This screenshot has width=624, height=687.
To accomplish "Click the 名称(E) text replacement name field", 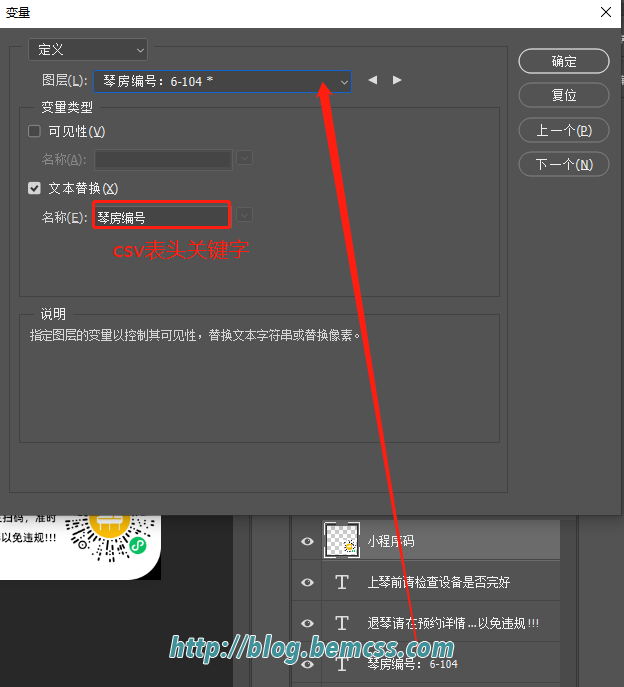I will pos(162,215).
